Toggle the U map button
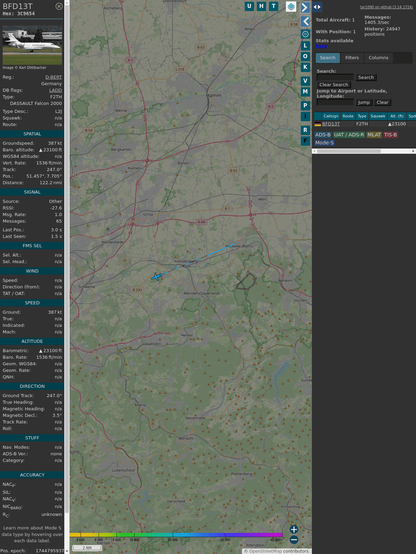Screen dimensions: 416x554 [250, 6]
